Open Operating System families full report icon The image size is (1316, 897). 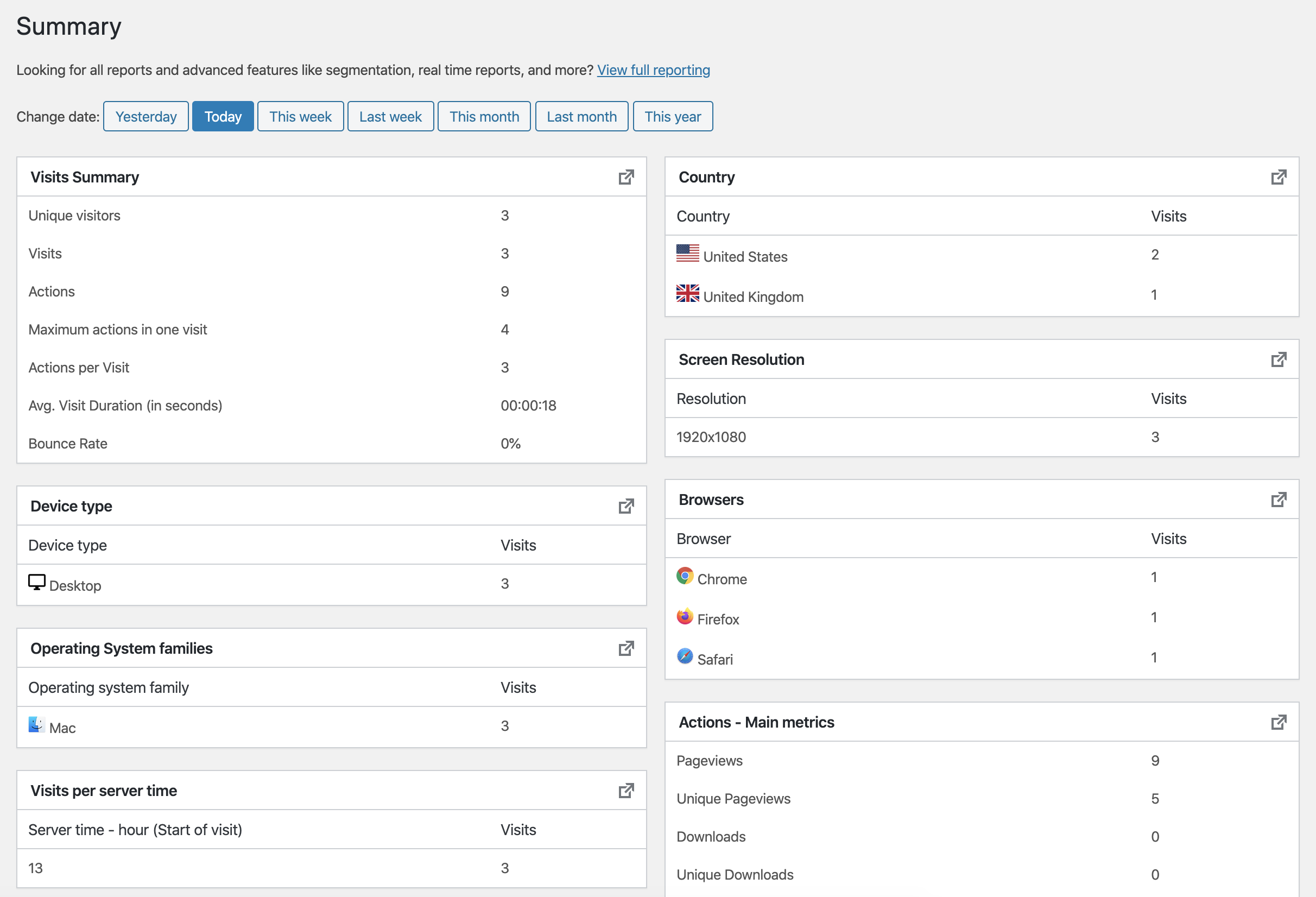tap(627, 647)
